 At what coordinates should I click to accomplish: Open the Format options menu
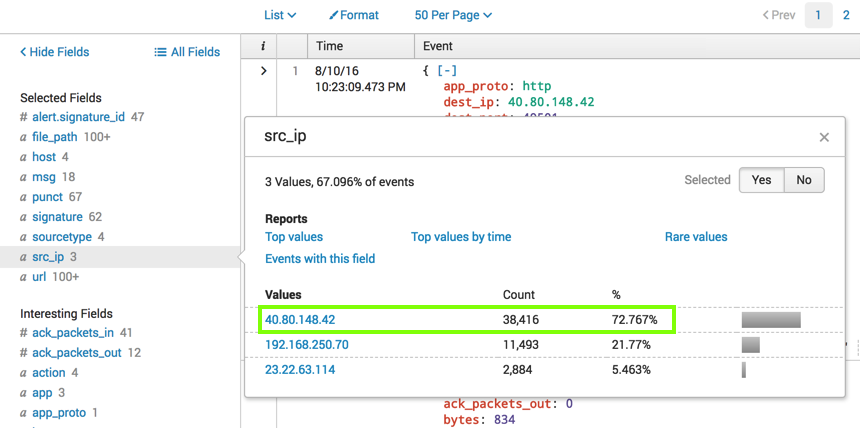click(354, 15)
